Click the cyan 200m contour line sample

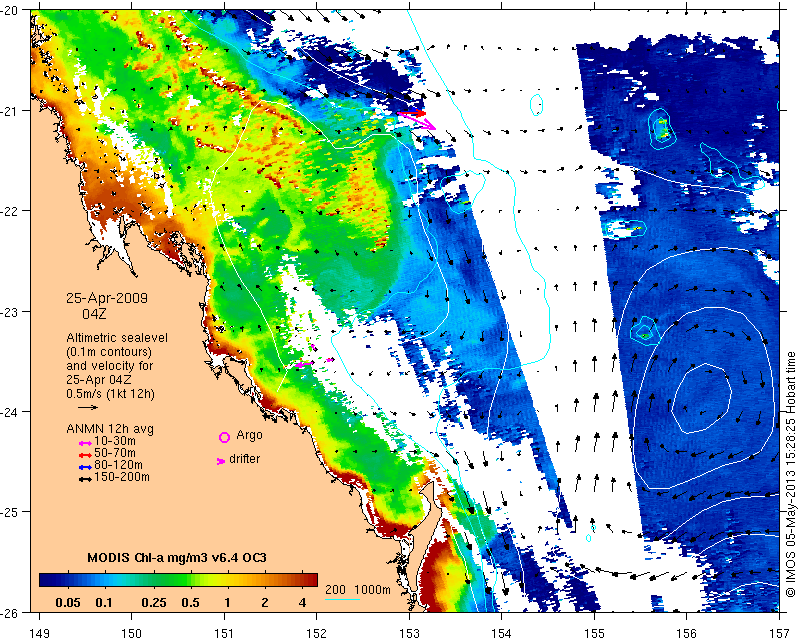point(342,599)
